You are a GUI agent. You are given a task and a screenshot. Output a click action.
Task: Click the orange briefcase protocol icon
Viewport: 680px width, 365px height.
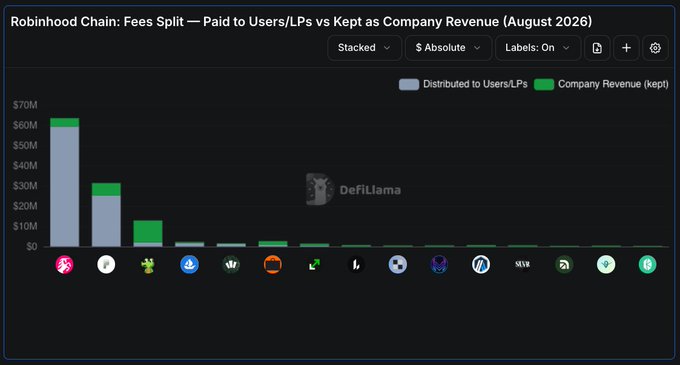point(273,264)
